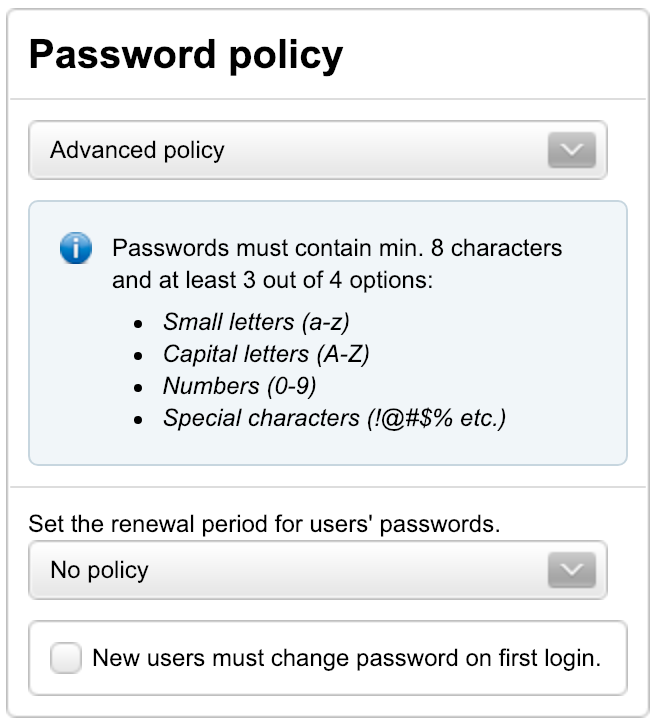The image size is (660, 726).
Task: Click the 'Small letters (a-z)' list item
Action: coord(256,322)
